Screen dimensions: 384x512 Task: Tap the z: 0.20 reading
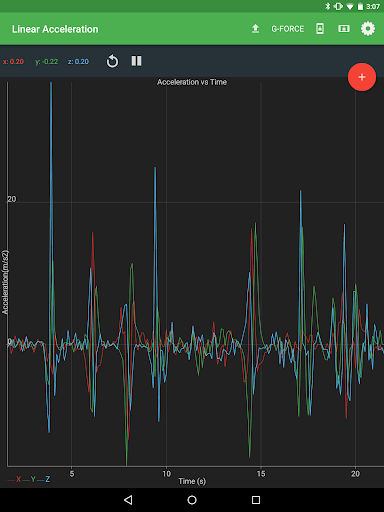(x=78, y=62)
